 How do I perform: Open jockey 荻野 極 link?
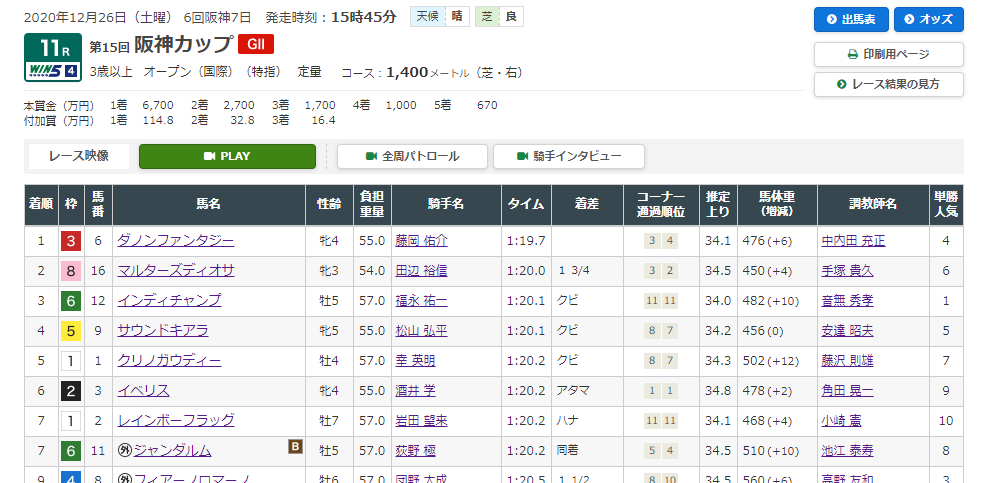pos(415,451)
